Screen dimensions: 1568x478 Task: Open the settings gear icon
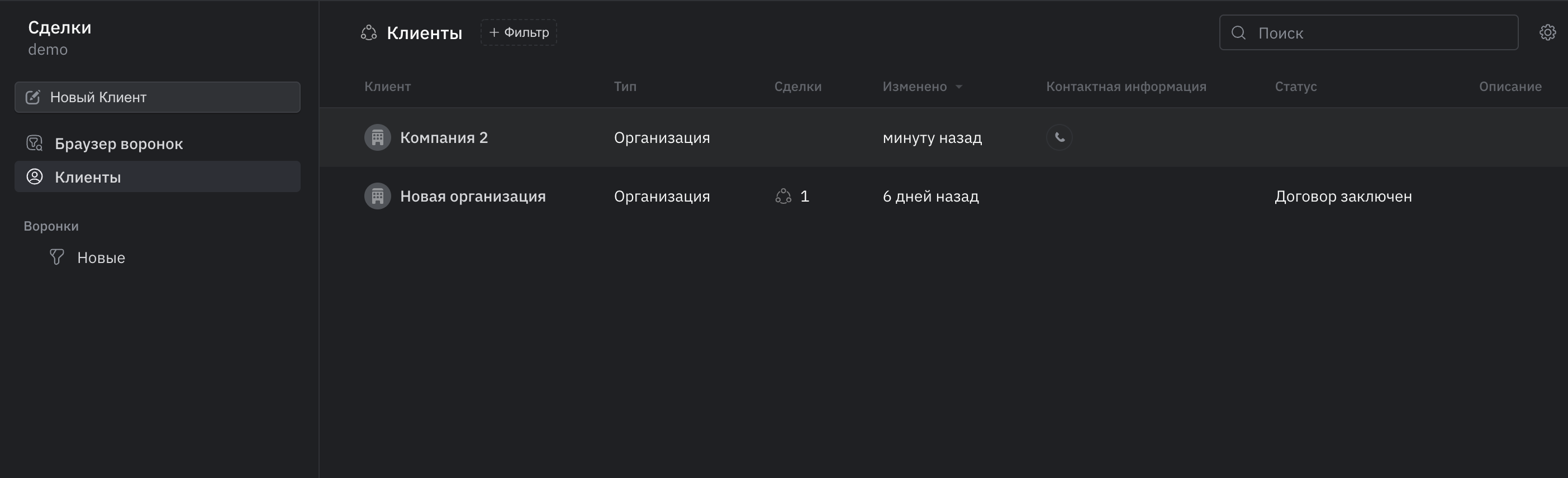1547,32
